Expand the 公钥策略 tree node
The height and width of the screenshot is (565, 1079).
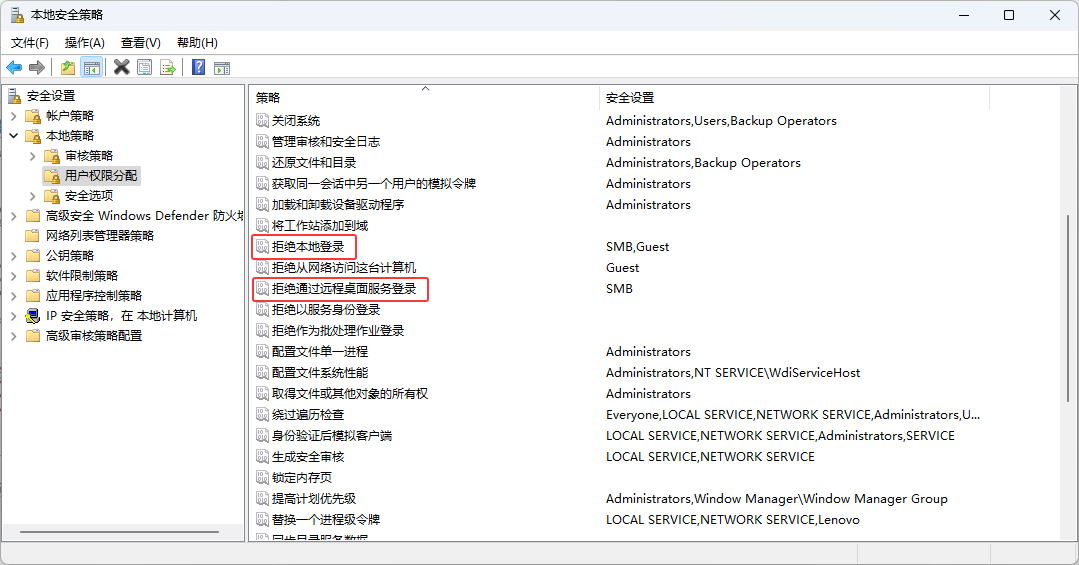[14, 256]
